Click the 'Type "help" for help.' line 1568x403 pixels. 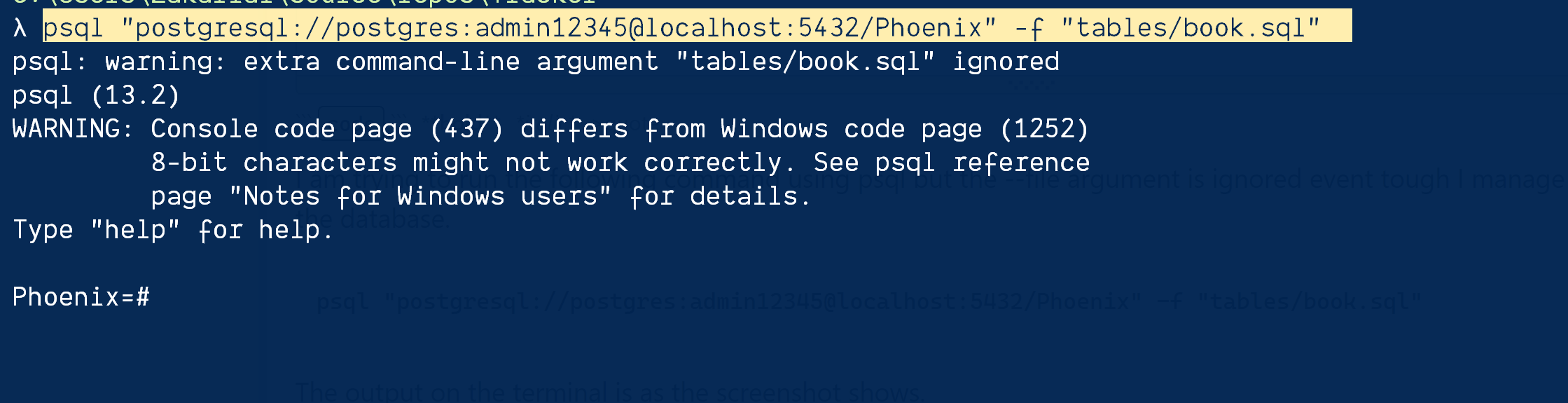tap(173, 230)
